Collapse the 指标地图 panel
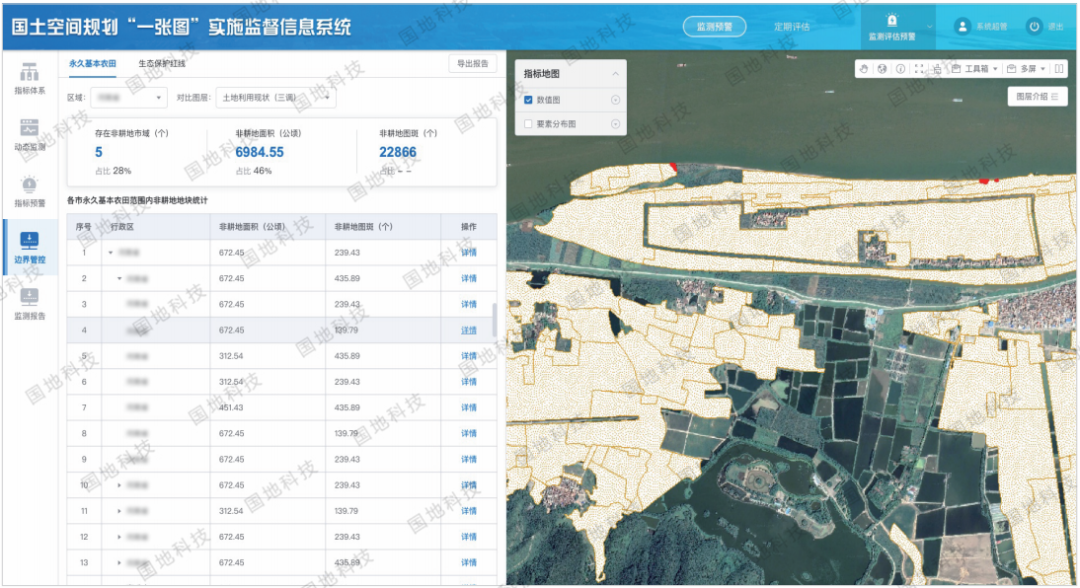Image resolution: width=1080 pixels, height=588 pixels. (x=615, y=74)
